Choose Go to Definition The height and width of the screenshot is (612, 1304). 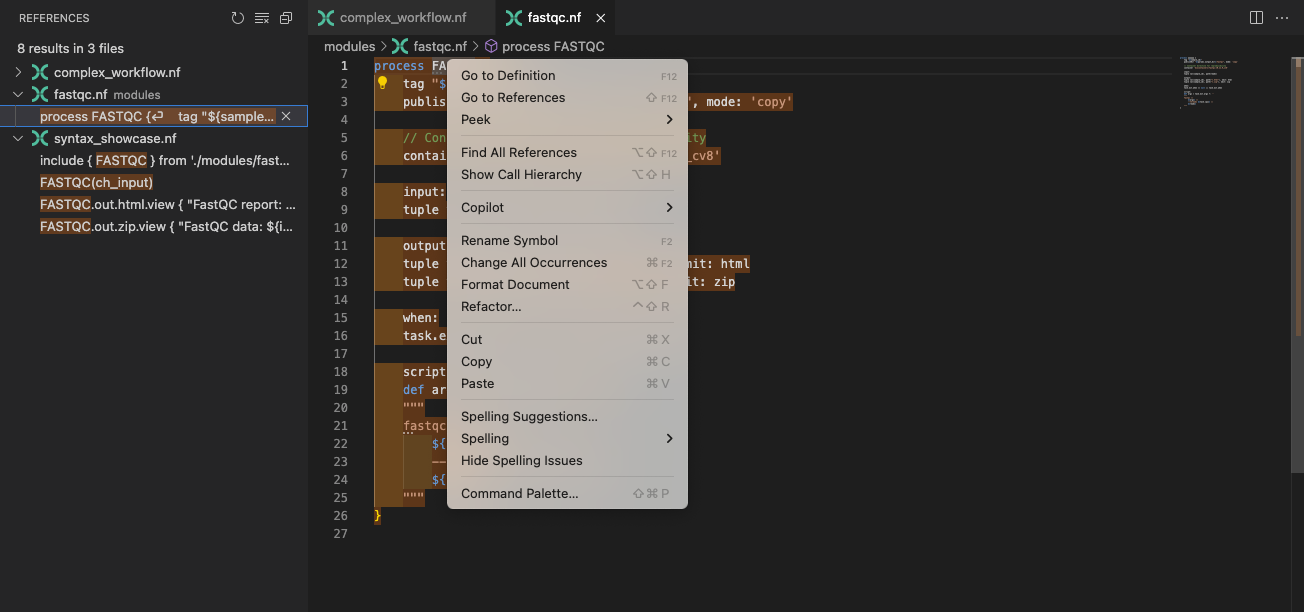pyautogui.click(x=567, y=76)
